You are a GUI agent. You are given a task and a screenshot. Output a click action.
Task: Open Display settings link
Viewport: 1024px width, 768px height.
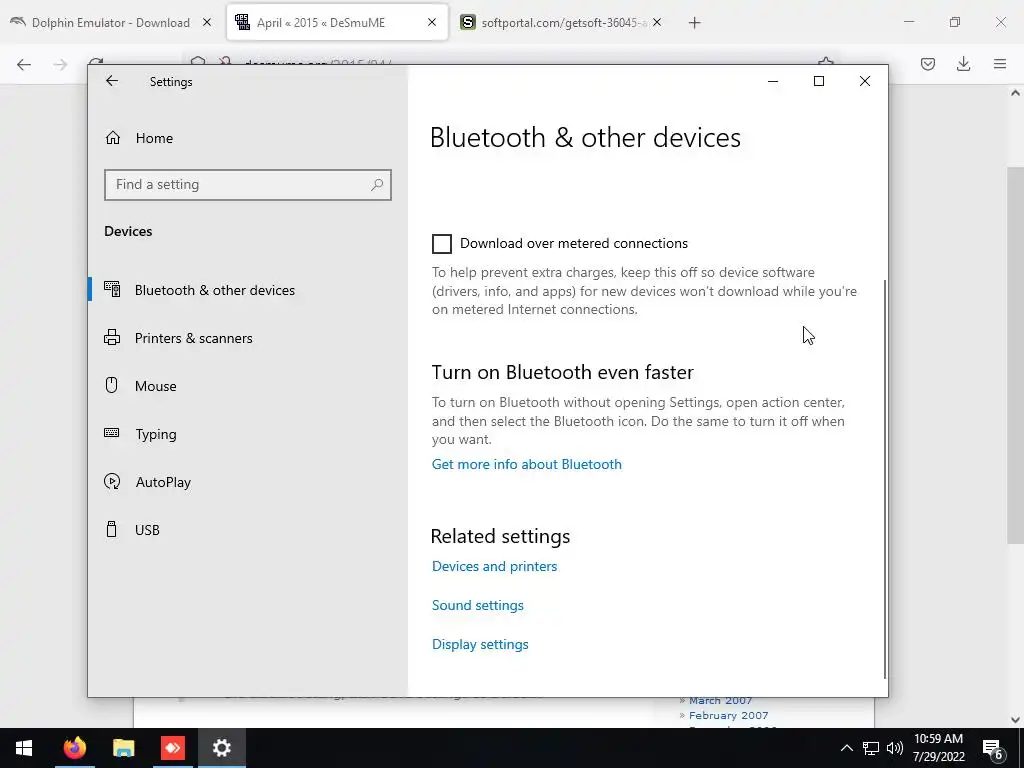pos(480,645)
